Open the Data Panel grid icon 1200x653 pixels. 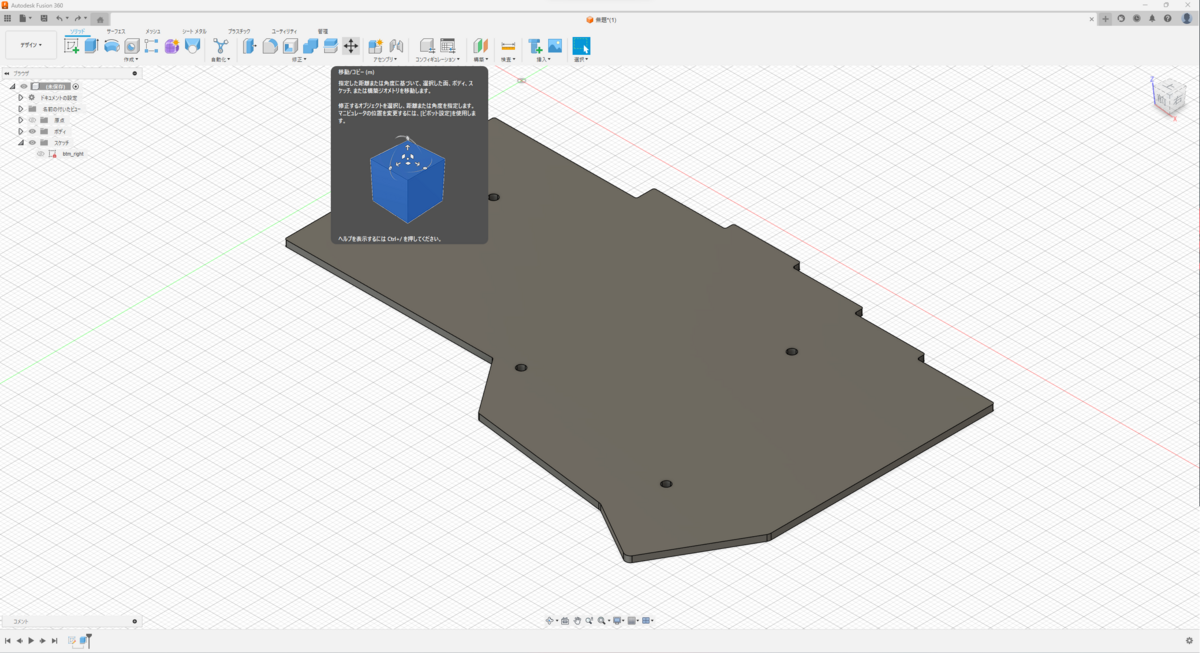point(8,18)
